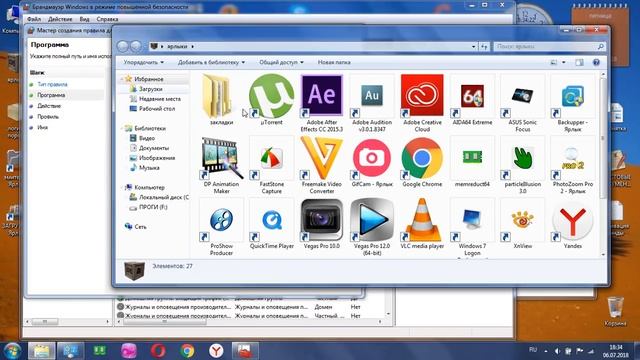This screenshot has height=360, width=640.
Task: Select the Vegas Pro 12.0 (64-bit) shortcut
Action: click(x=372, y=227)
